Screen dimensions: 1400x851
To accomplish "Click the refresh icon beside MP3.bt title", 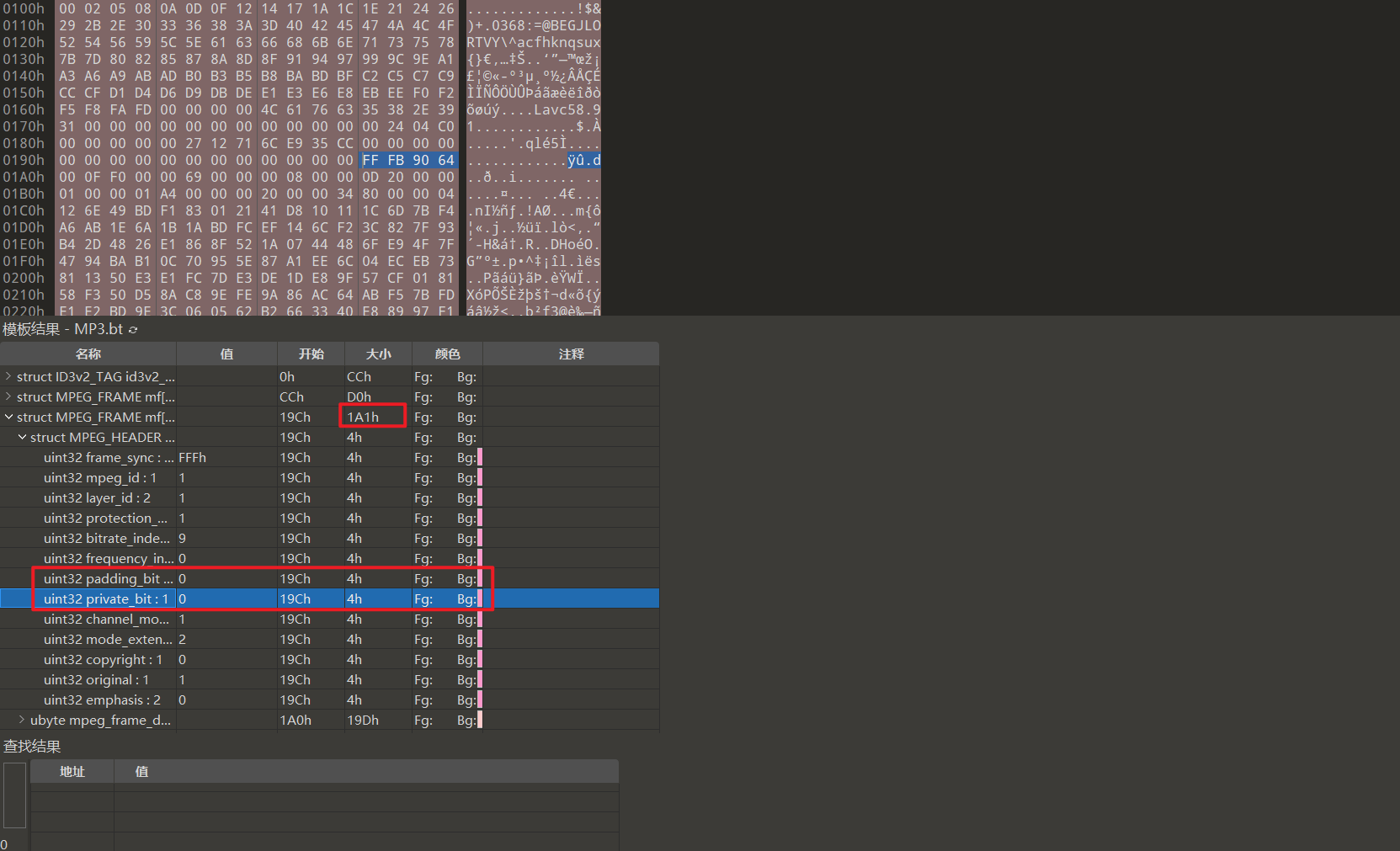I will coord(133,330).
